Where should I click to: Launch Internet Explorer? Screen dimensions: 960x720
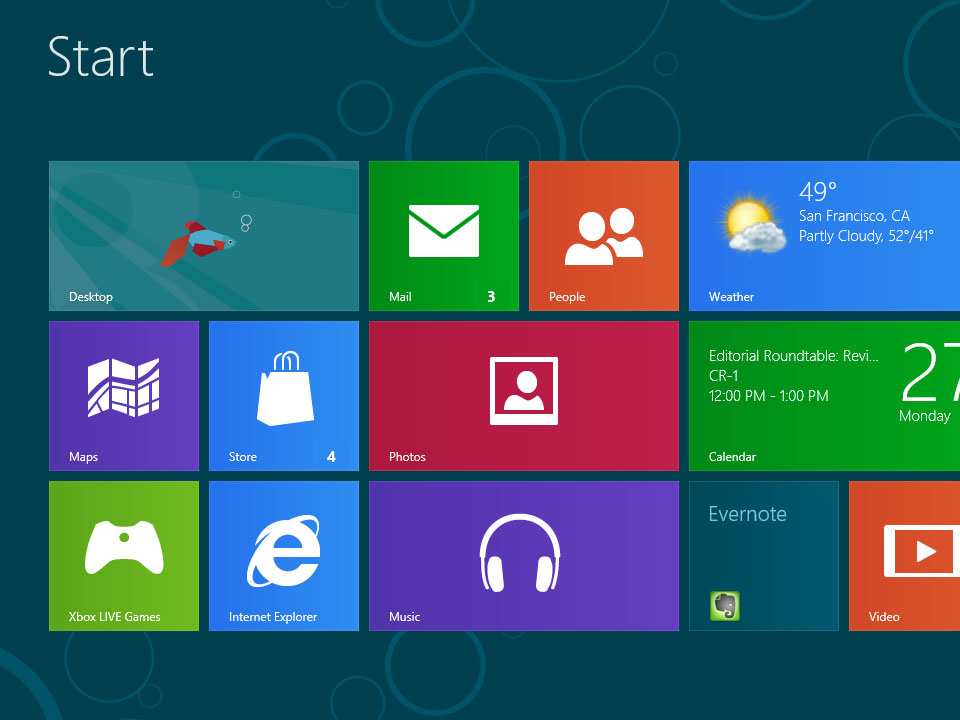click(x=283, y=555)
